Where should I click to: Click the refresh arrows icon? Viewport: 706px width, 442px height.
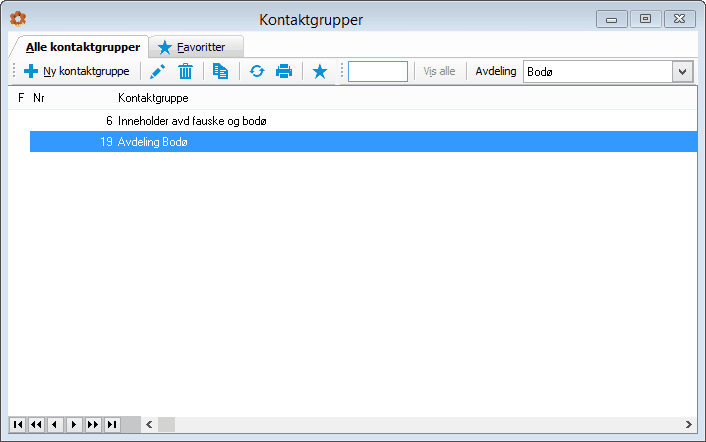(257, 71)
